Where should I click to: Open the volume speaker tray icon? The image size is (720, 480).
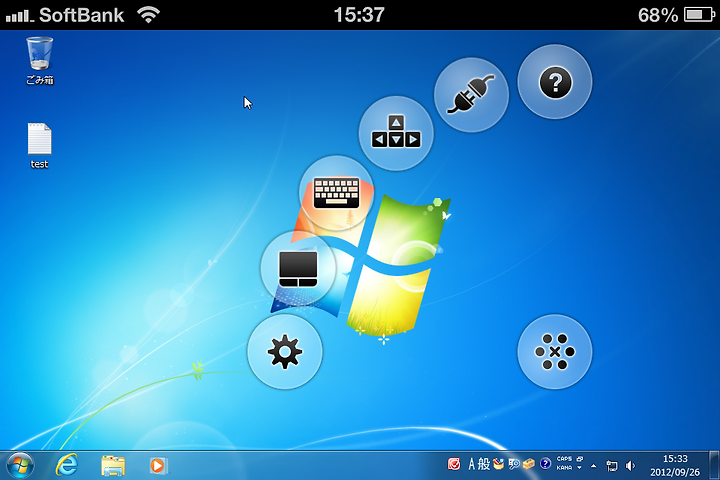click(630, 466)
